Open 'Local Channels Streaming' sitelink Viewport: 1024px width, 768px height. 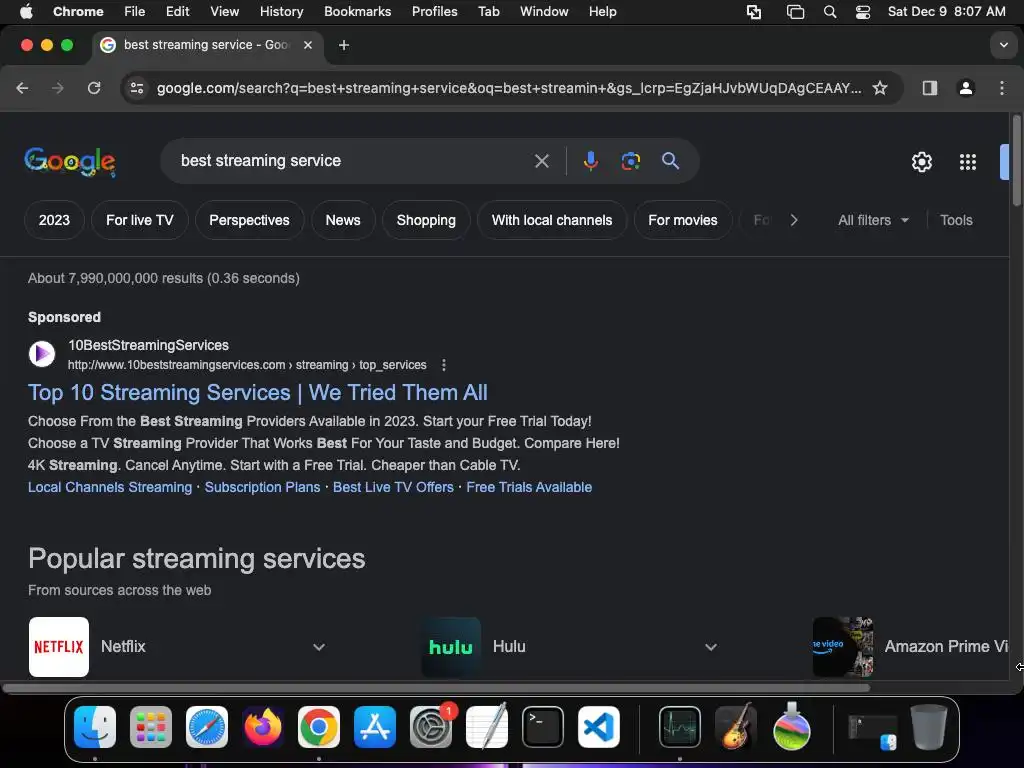(x=110, y=487)
